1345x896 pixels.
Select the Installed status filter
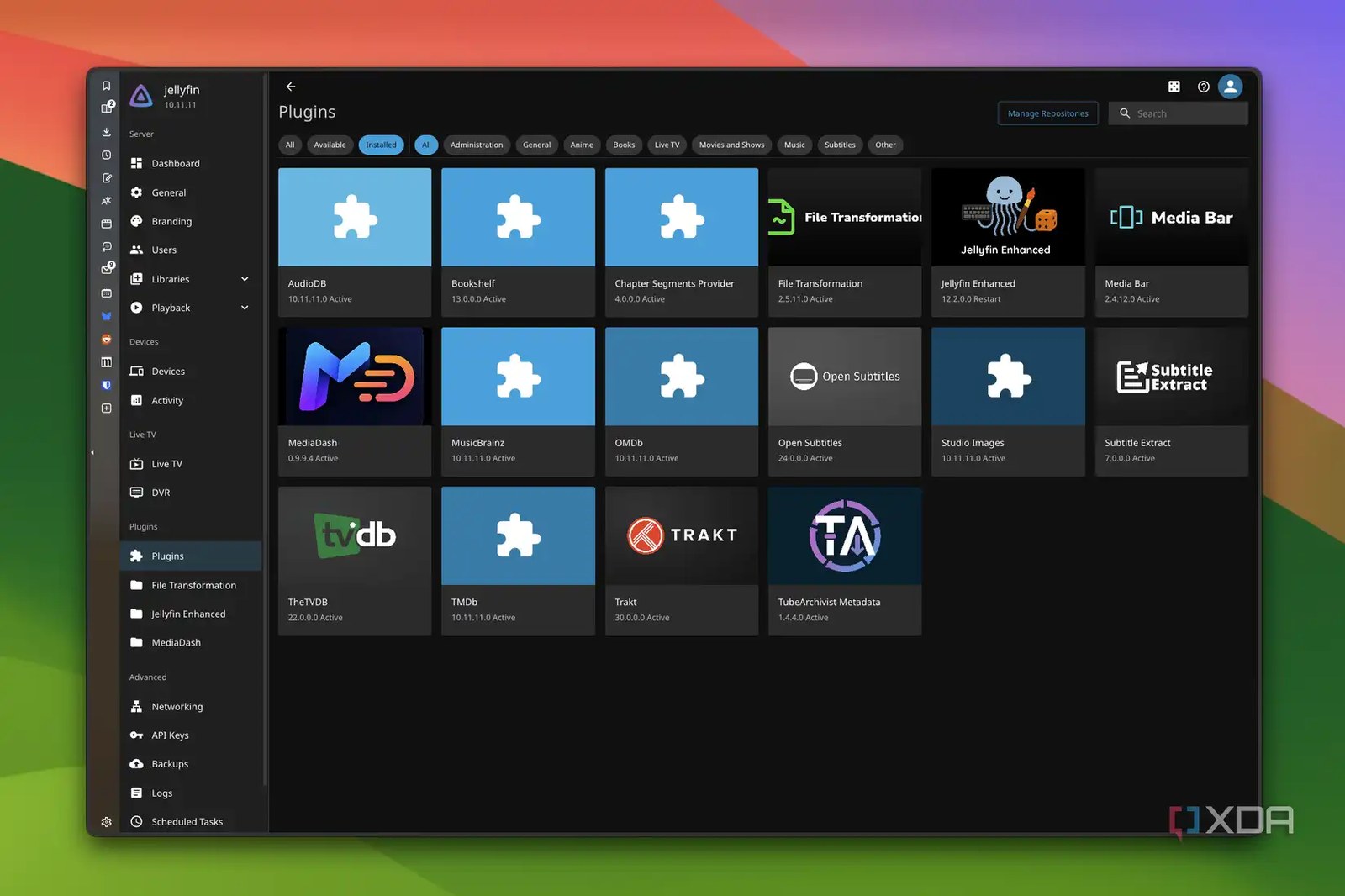coord(381,145)
